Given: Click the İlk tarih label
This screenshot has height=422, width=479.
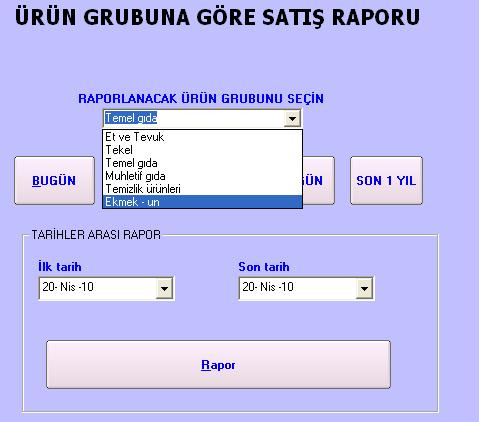Looking at the screenshot, I should [60, 267].
